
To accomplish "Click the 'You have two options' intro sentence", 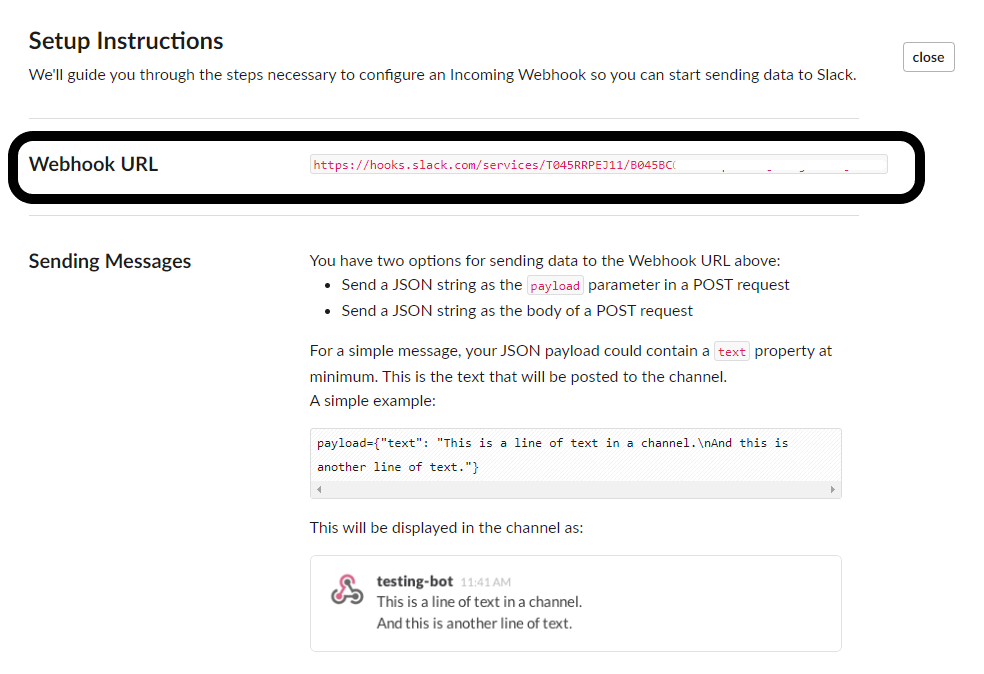I will point(542,261).
